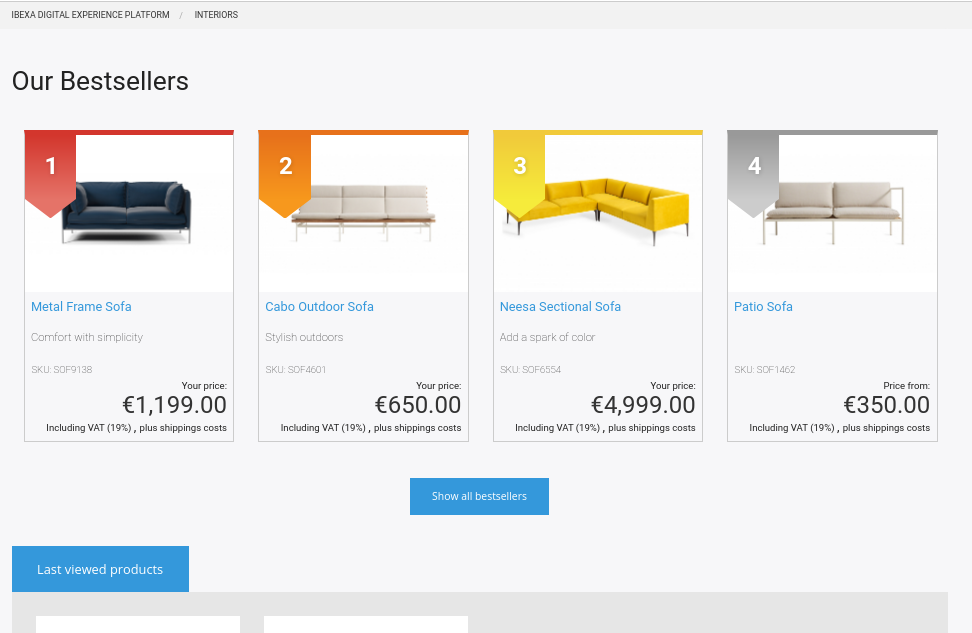The width and height of the screenshot is (972, 633).
Task: Select the Last viewed products tab
Action: click(100, 569)
